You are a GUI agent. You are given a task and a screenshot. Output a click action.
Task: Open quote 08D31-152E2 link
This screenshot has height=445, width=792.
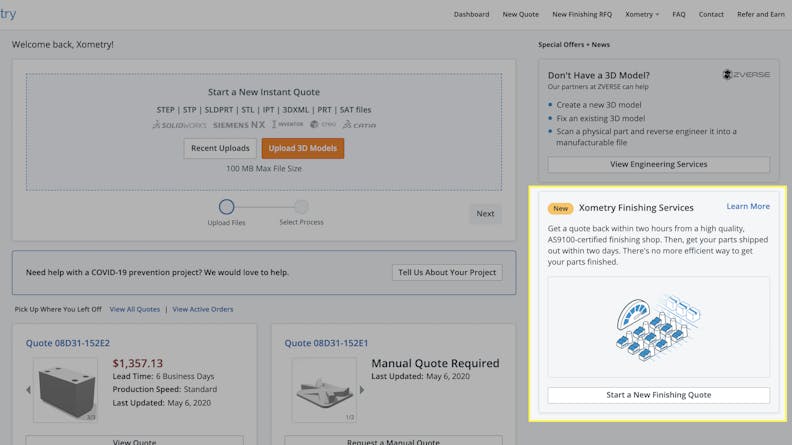coord(68,343)
